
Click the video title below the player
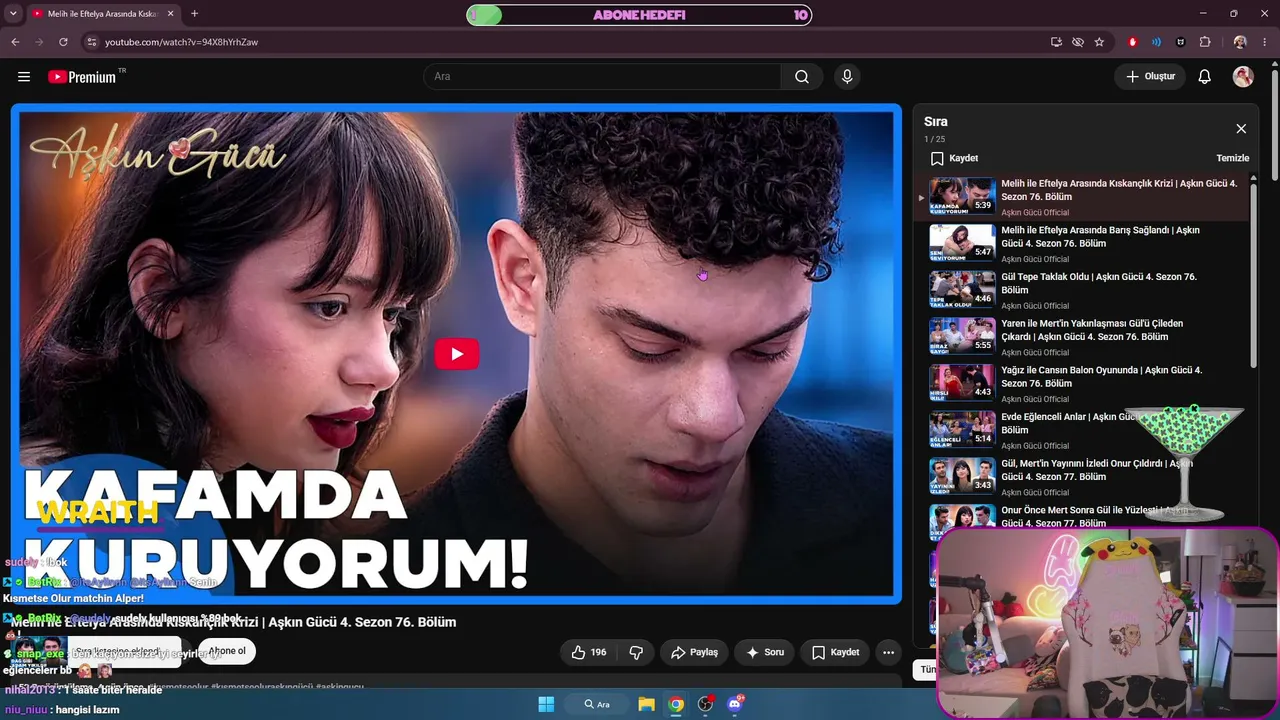pyautogui.click(x=234, y=622)
